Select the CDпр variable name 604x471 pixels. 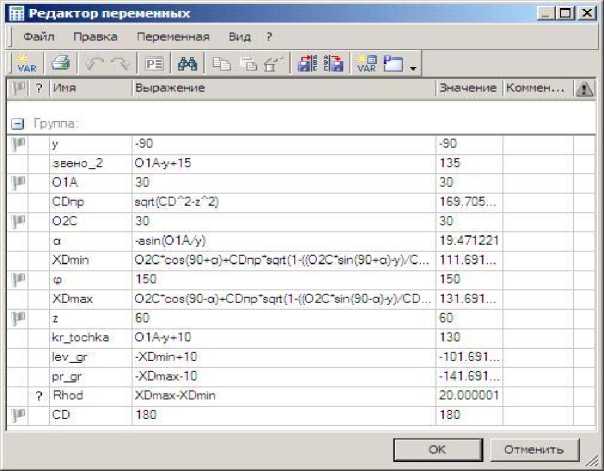pyautogui.click(x=68, y=202)
